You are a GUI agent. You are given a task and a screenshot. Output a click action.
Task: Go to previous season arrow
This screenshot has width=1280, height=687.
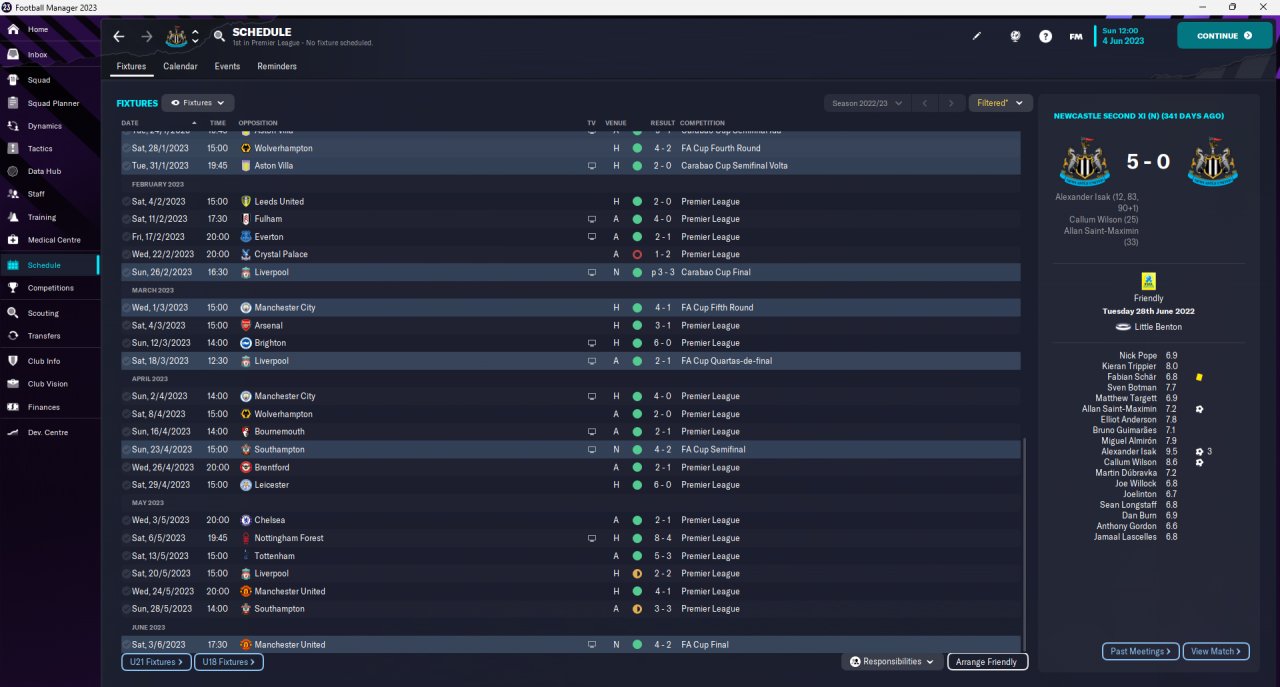click(925, 103)
